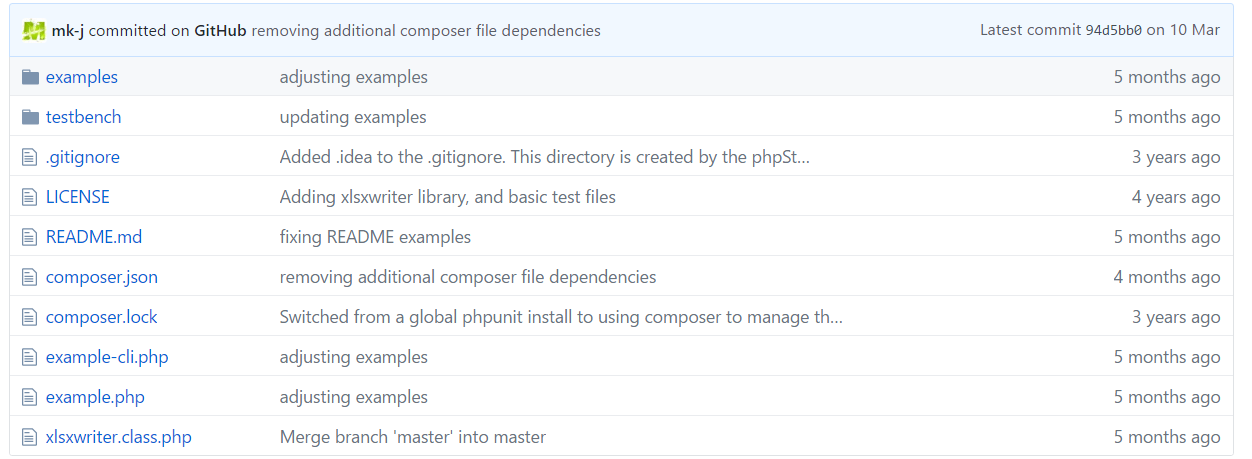Open xlsxwriter.class.php file
Image resolution: width=1252 pixels, height=459 pixels.
[x=118, y=437]
